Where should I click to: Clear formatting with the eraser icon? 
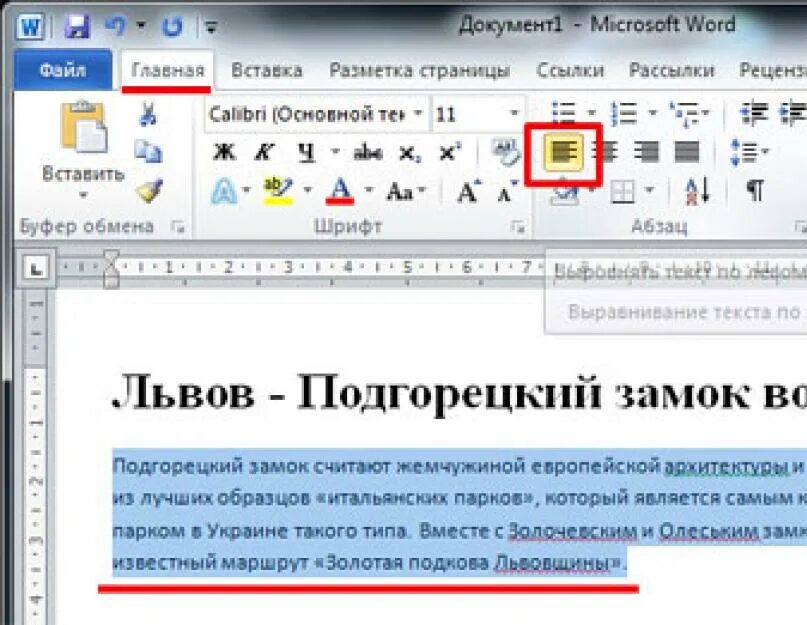[504, 152]
